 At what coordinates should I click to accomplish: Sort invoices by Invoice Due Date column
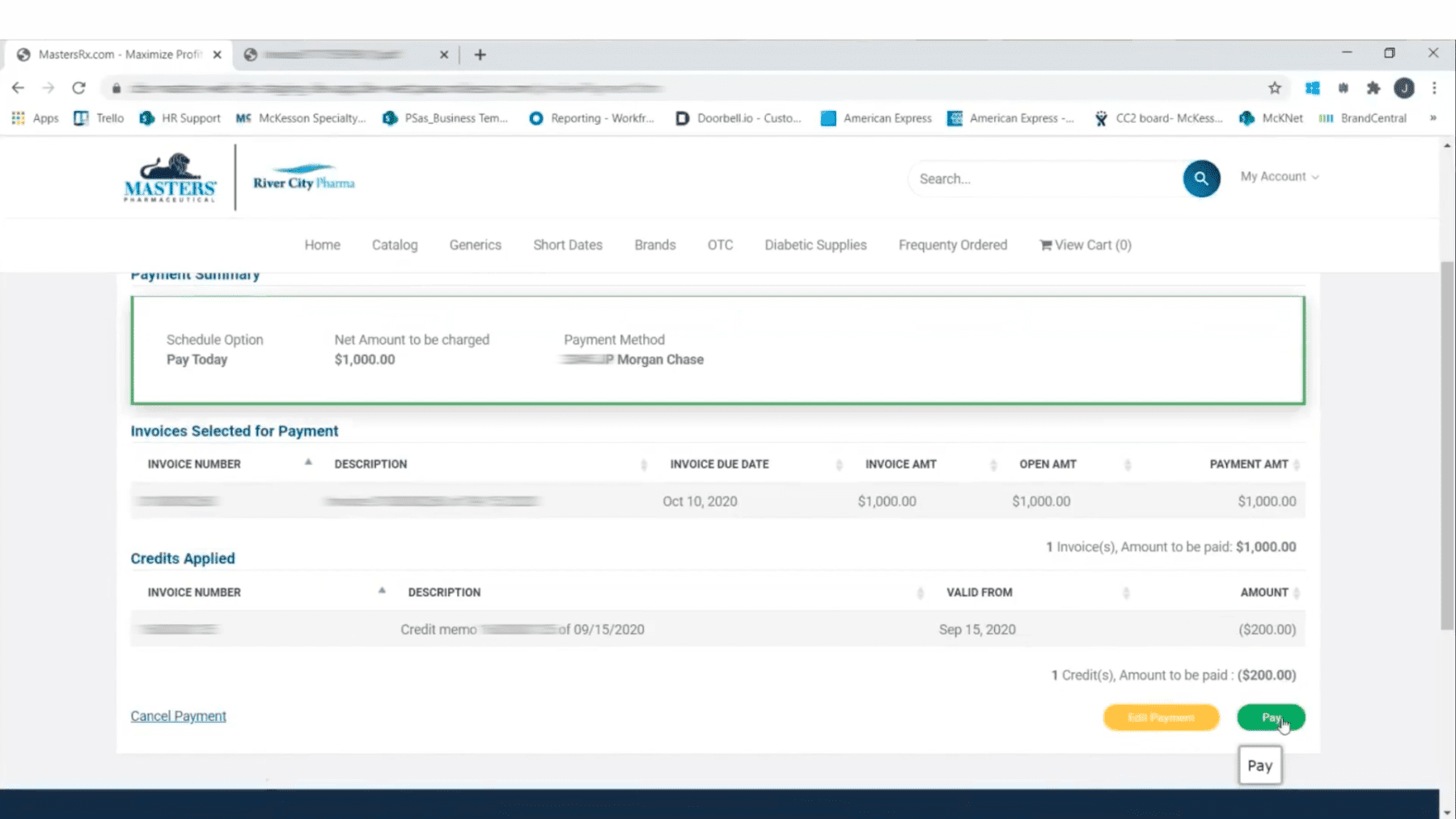(719, 464)
